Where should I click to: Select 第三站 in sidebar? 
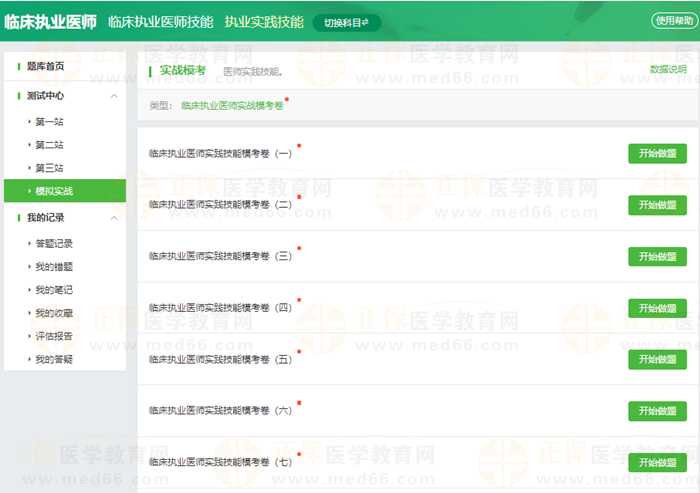pyautogui.click(x=48, y=168)
